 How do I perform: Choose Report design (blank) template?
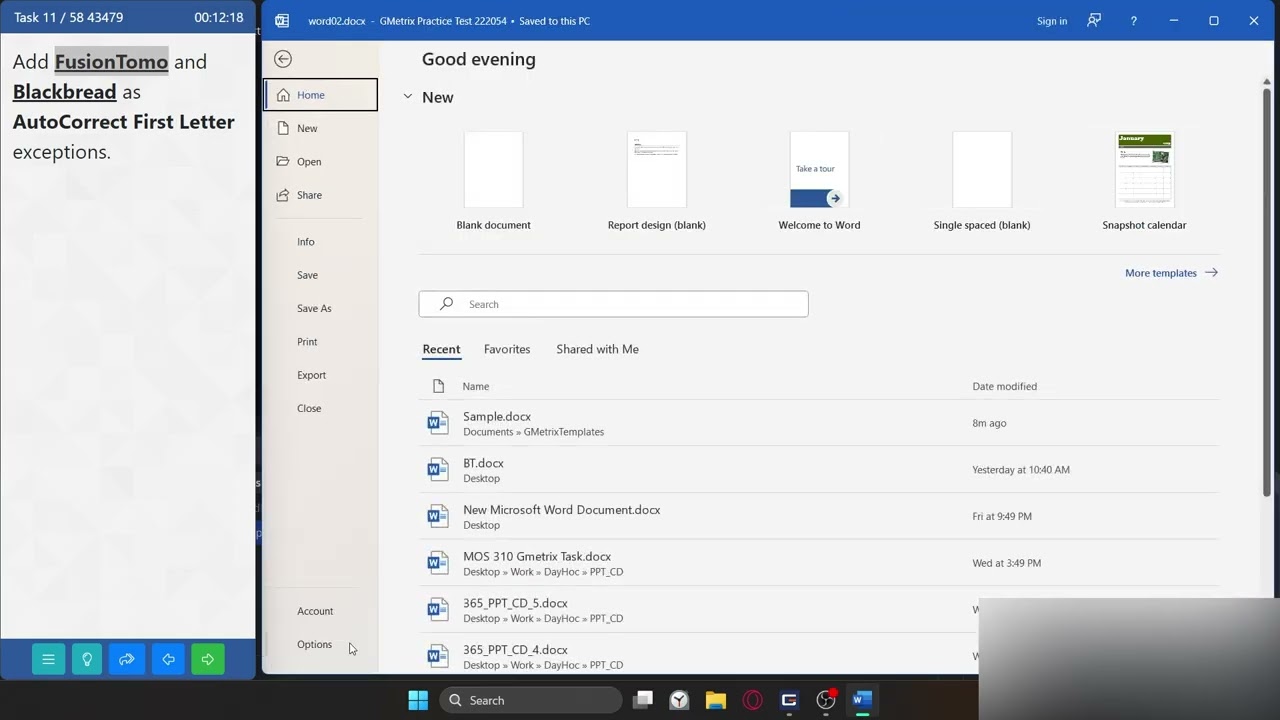click(x=656, y=181)
